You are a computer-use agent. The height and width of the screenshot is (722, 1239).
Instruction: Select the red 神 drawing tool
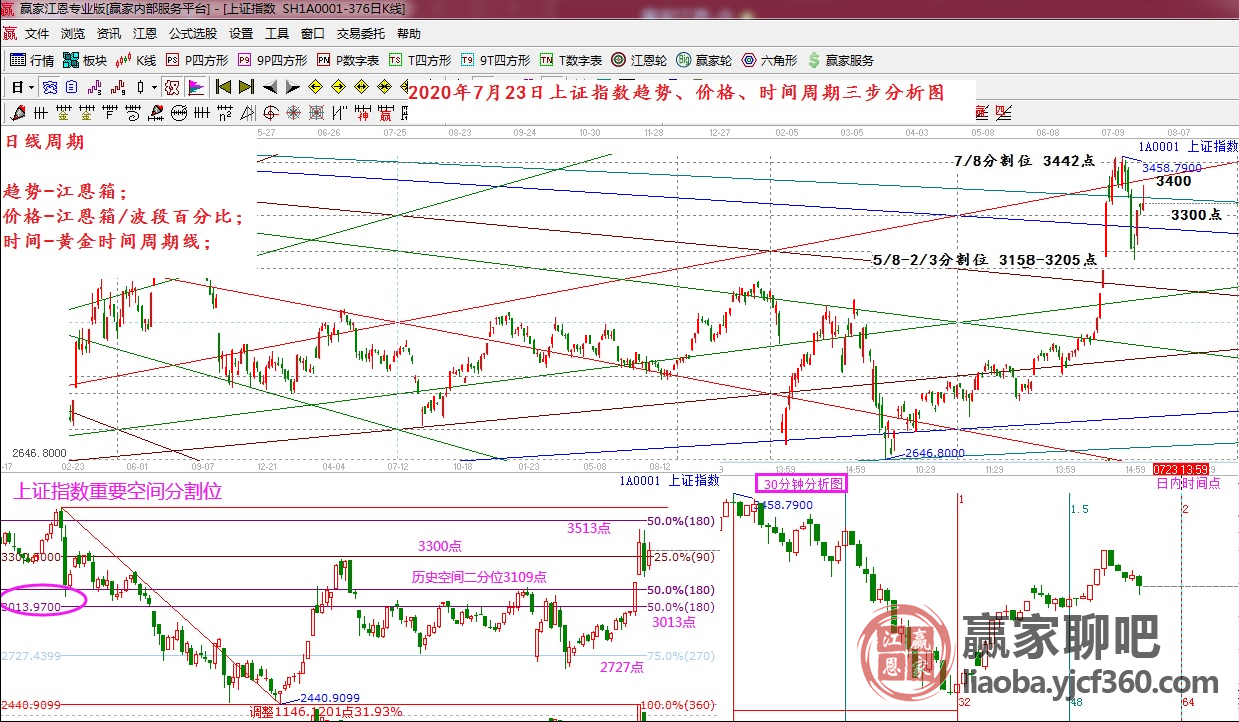click(x=363, y=112)
